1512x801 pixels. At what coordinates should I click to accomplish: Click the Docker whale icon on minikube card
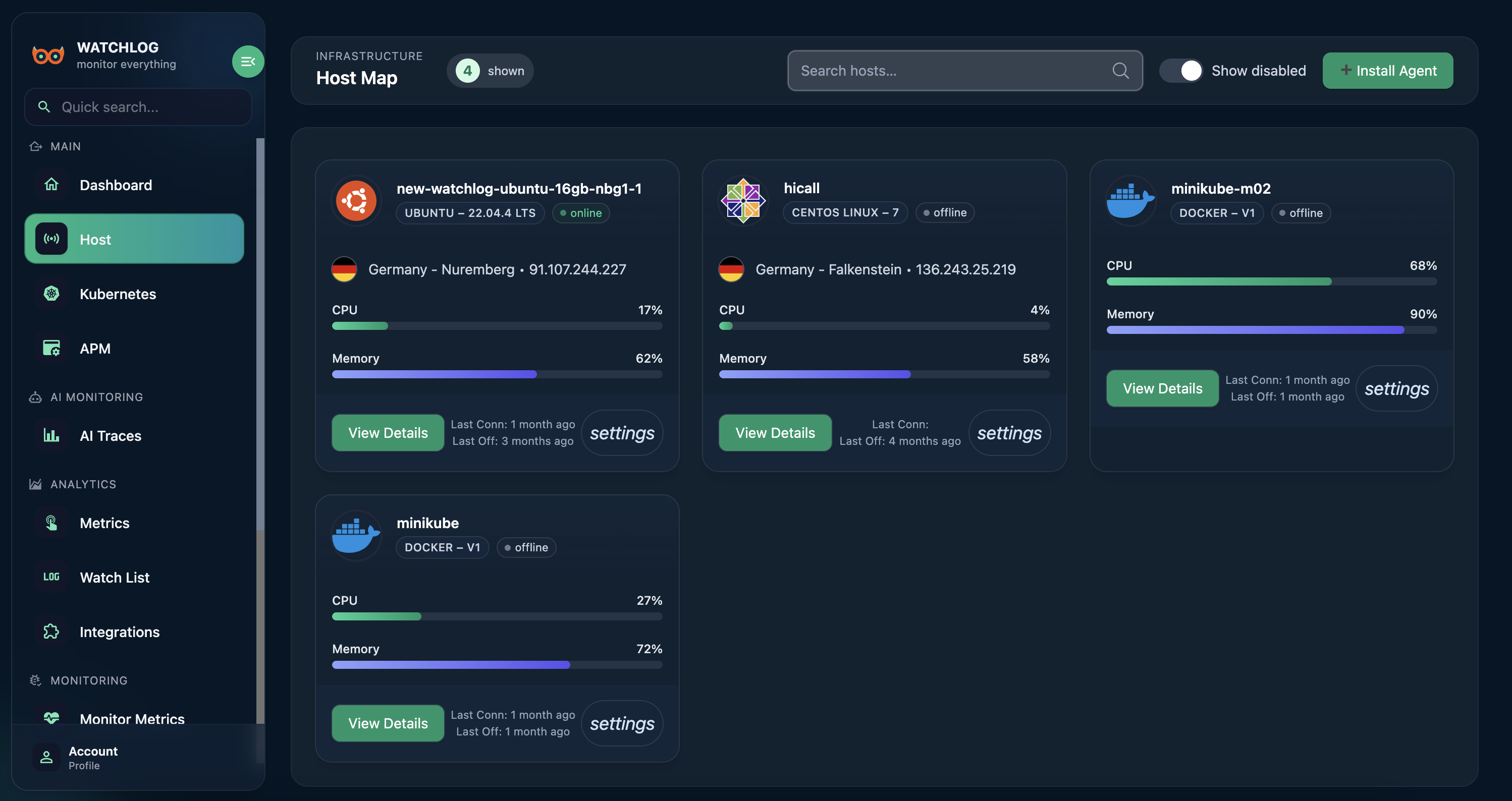click(x=356, y=535)
